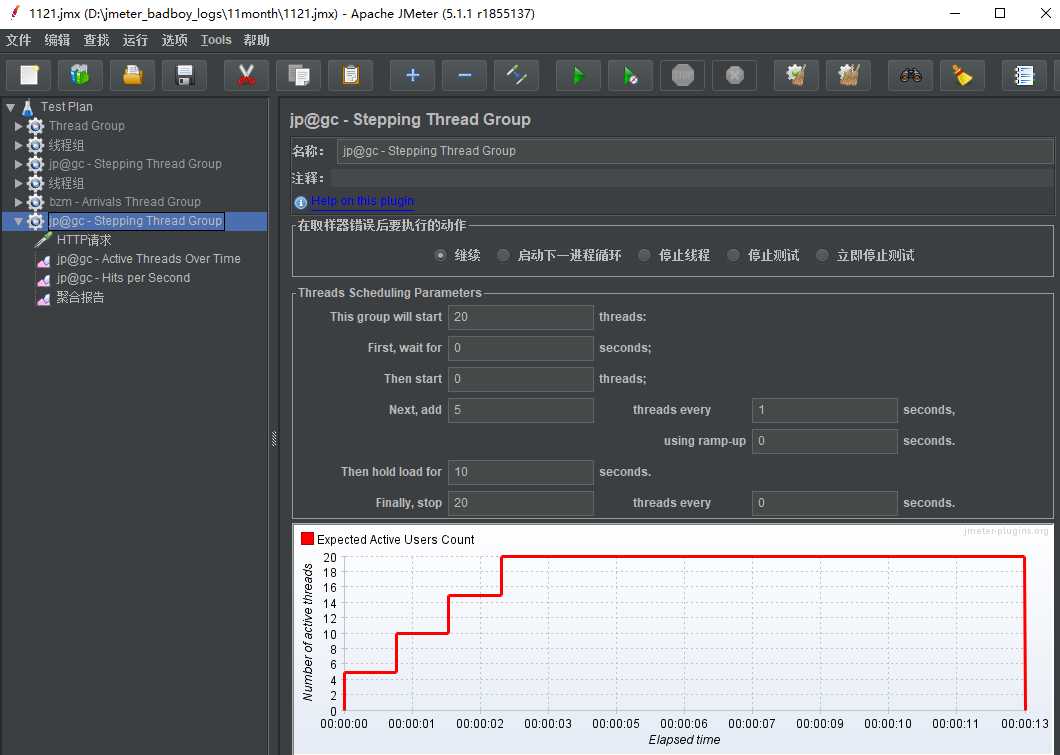Click the 聚合报告 listener icon
The image size is (1060, 755).
pos(44,297)
